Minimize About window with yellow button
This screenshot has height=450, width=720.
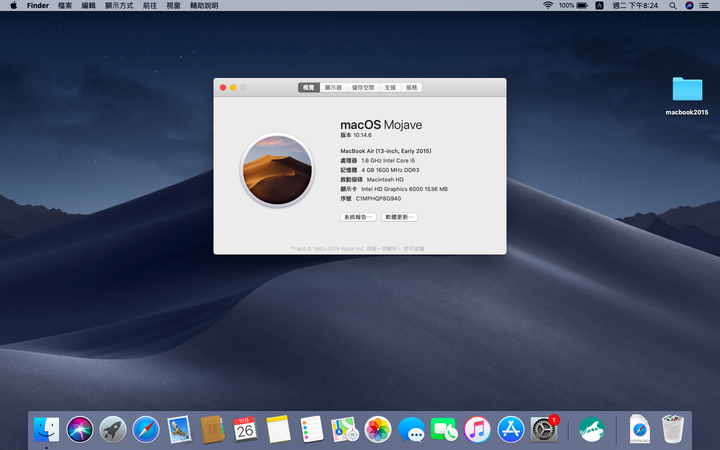(233, 87)
